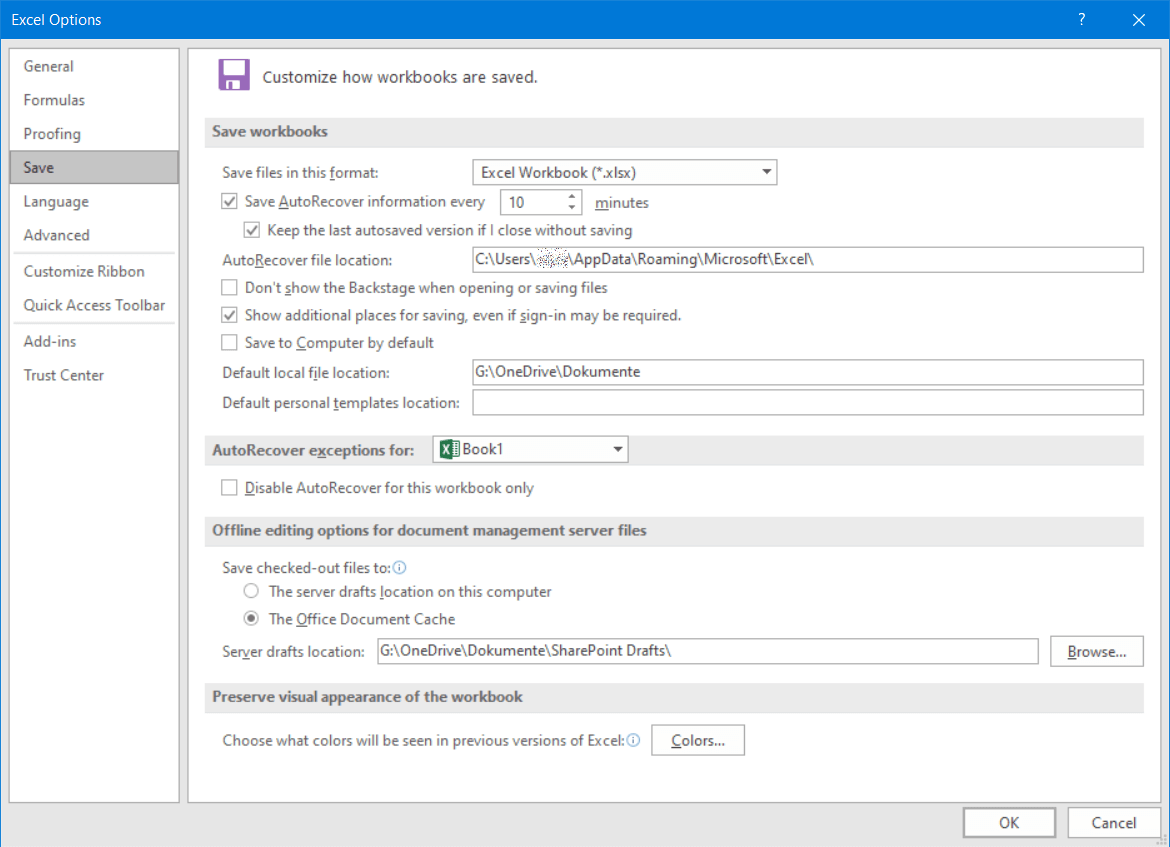Click the AutoRecover minutes number field
Image resolution: width=1170 pixels, height=847 pixels.
pos(532,202)
